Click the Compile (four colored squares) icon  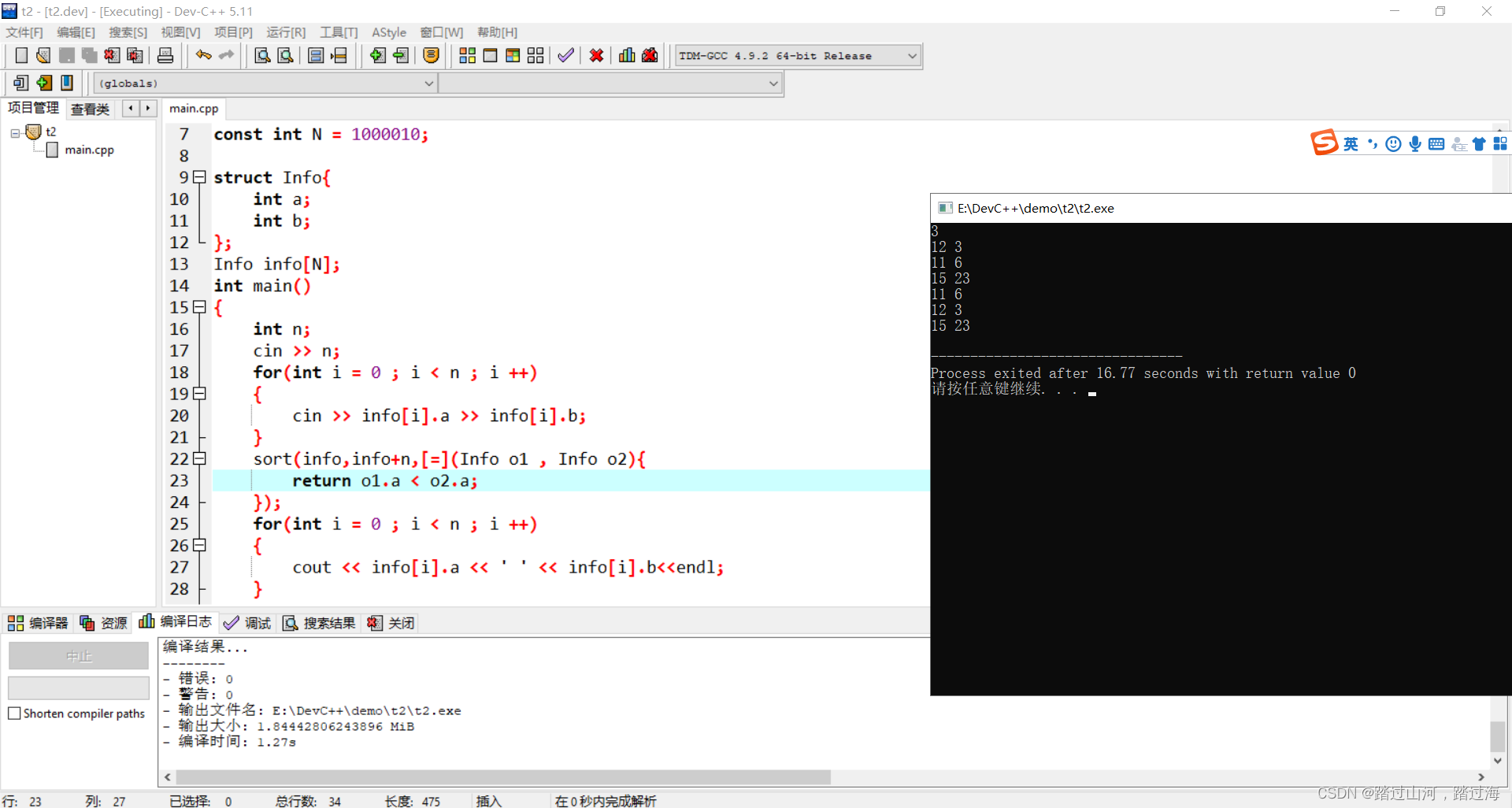click(x=468, y=55)
